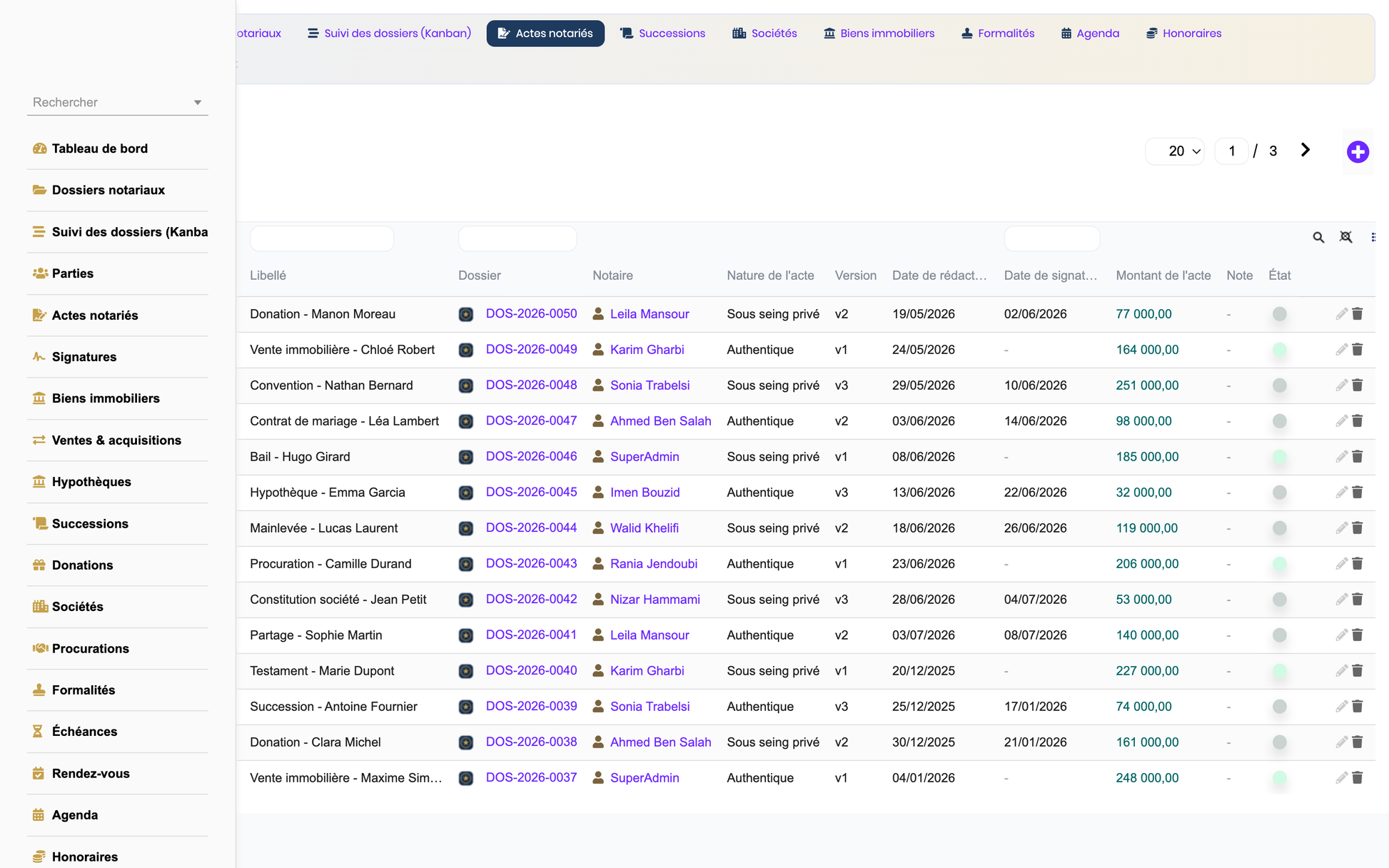Toggle État for Procuration - Camille Durand

1279,564
